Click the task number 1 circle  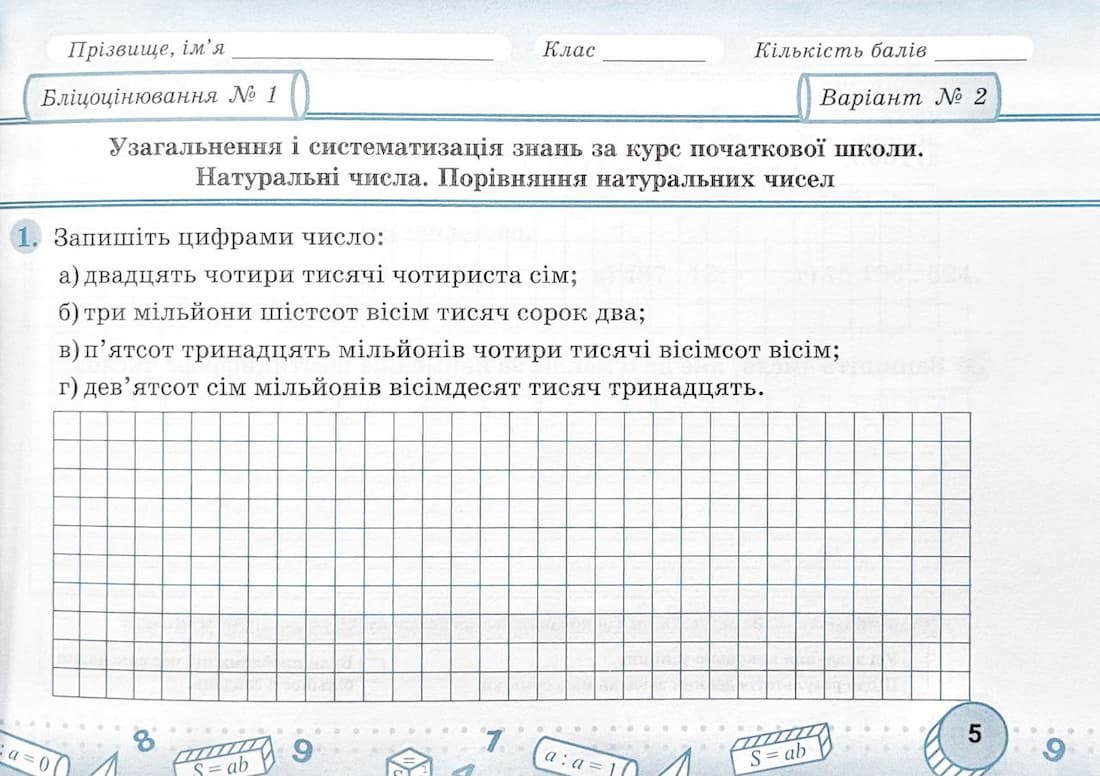[x=26, y=237]
